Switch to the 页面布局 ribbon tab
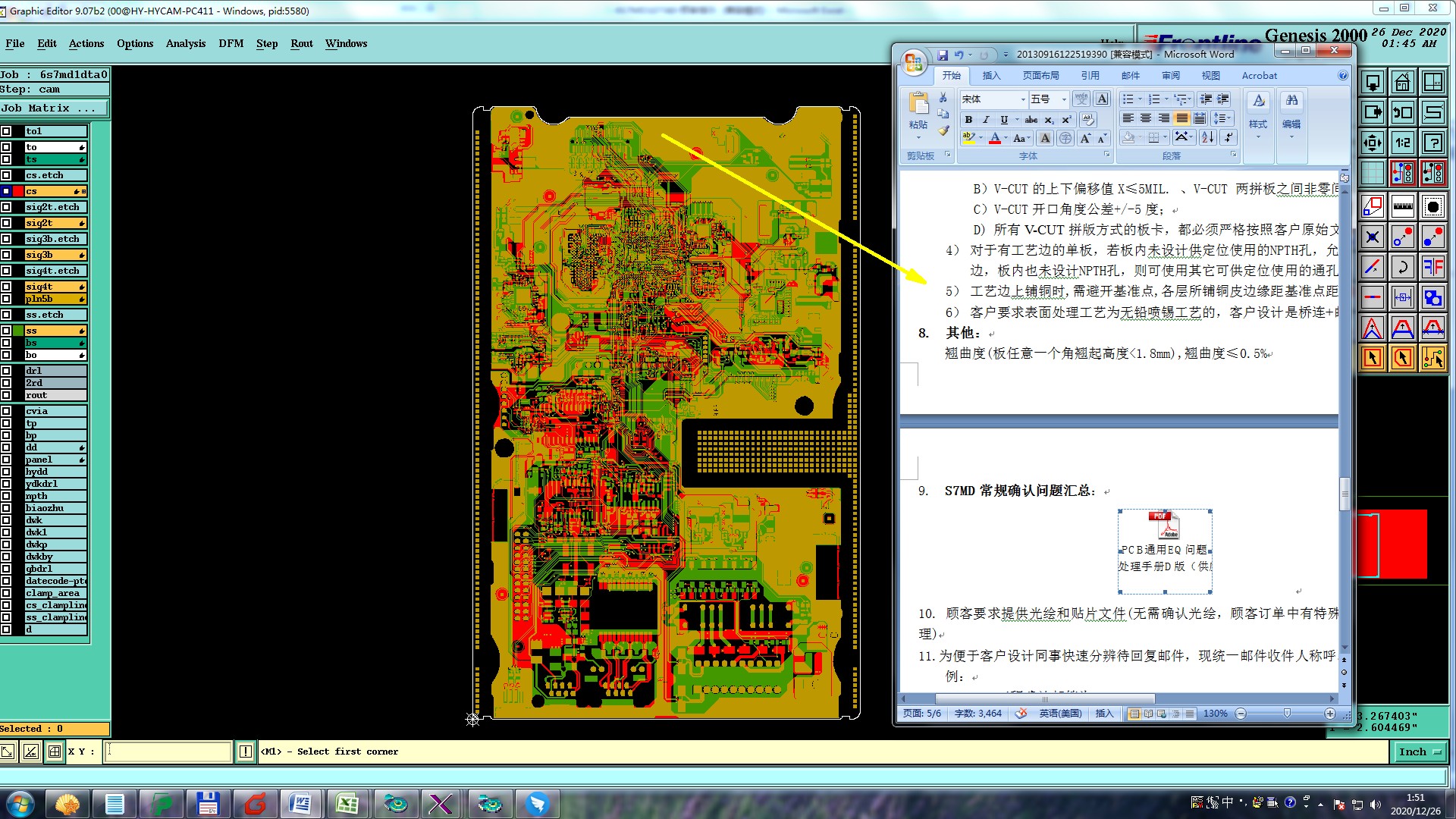The width and height of the screenshot is (1456, 819). pos(1040,76)
